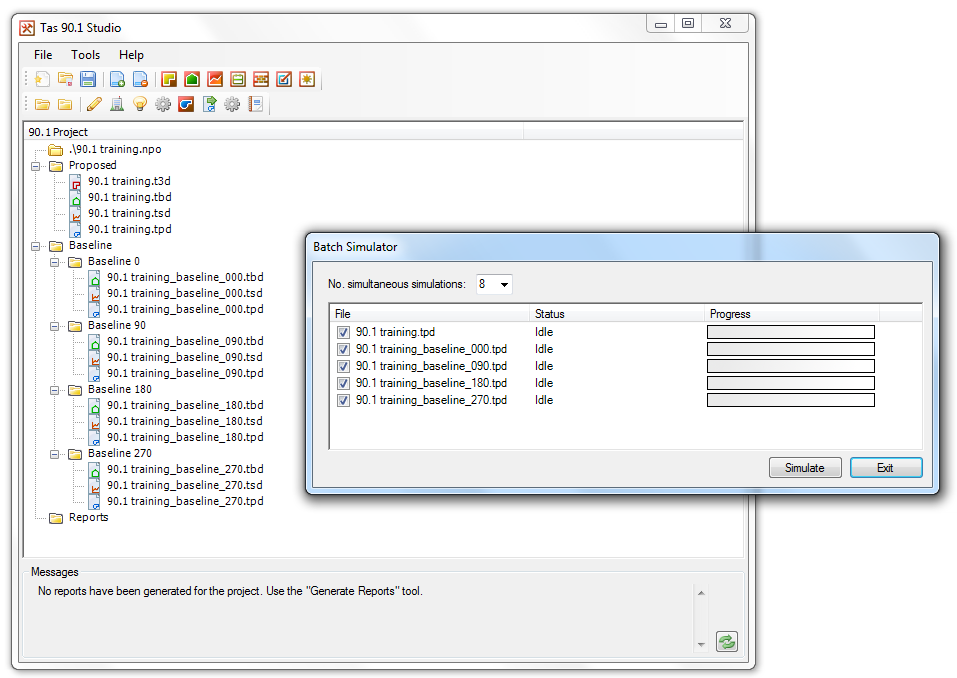
Task: Collapse the Proposed folder tree node
Action: pyautogui.click(x=35, y=166)
